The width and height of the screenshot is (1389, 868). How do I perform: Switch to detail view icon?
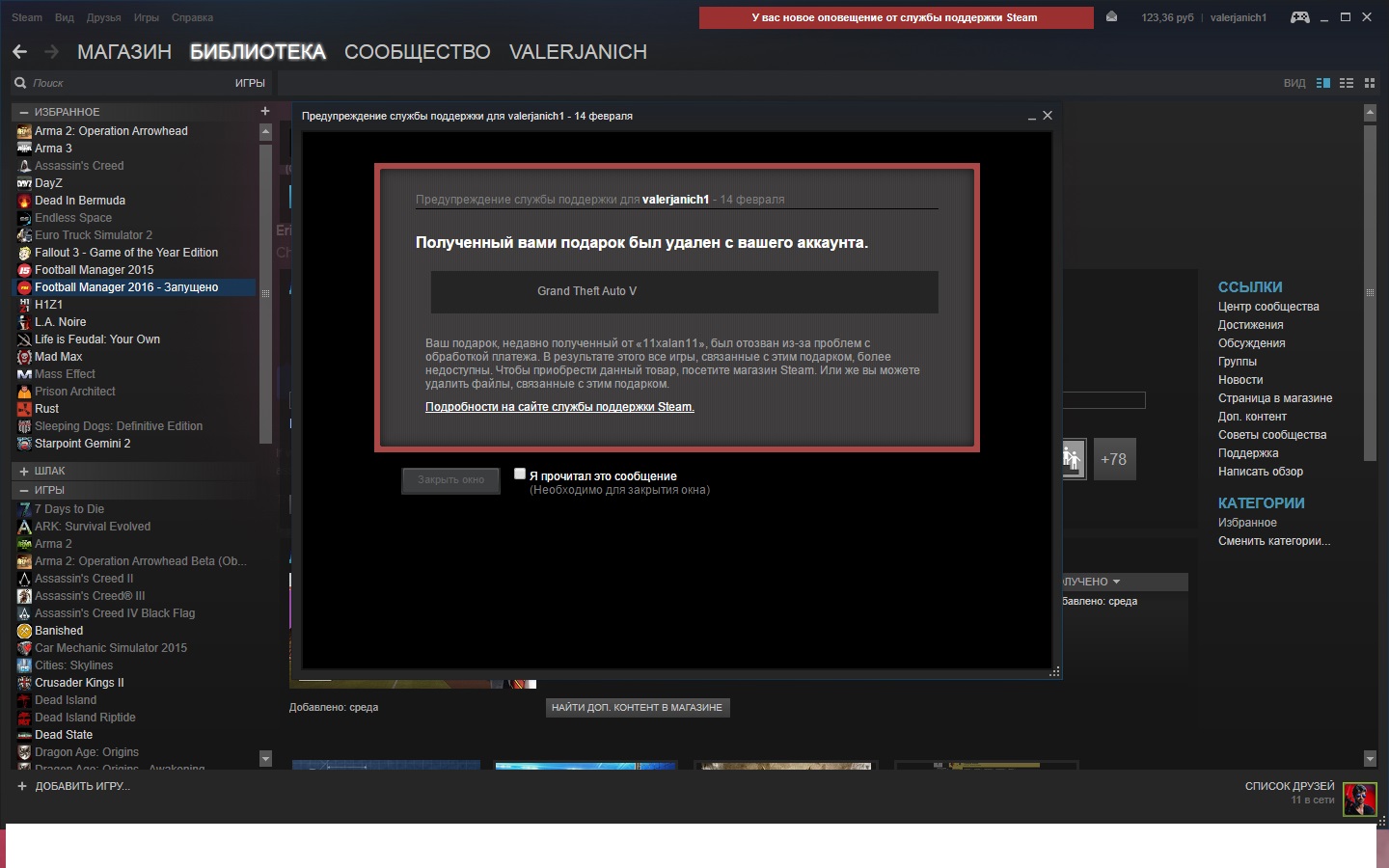[x=1323, y=83]
